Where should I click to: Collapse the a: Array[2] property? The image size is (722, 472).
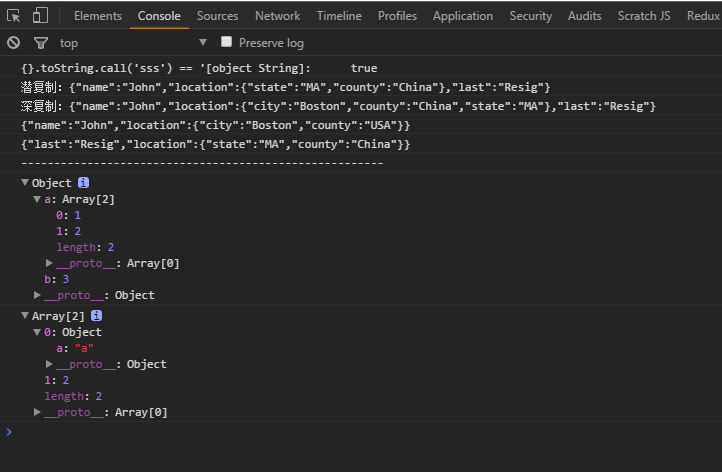coord(37,199)
